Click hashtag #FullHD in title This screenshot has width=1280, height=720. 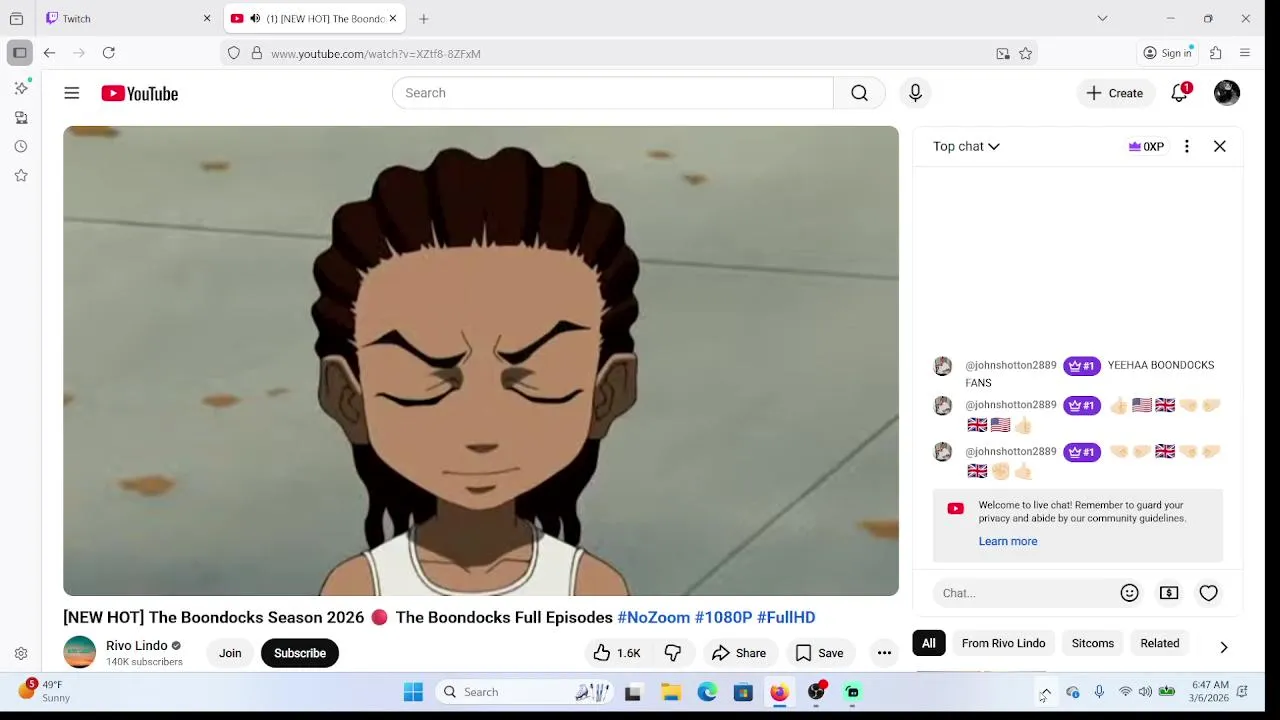coord(786,617)
